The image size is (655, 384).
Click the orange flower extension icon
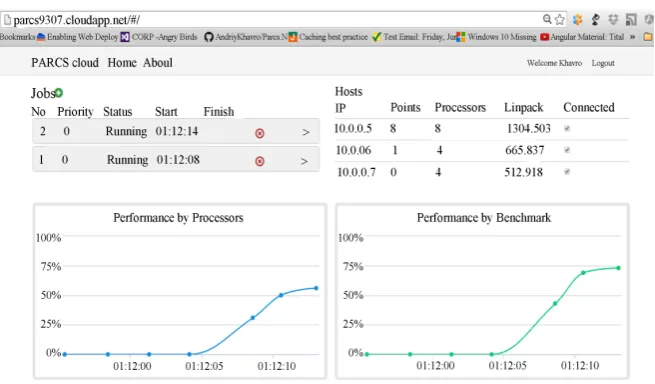point(578,19)
